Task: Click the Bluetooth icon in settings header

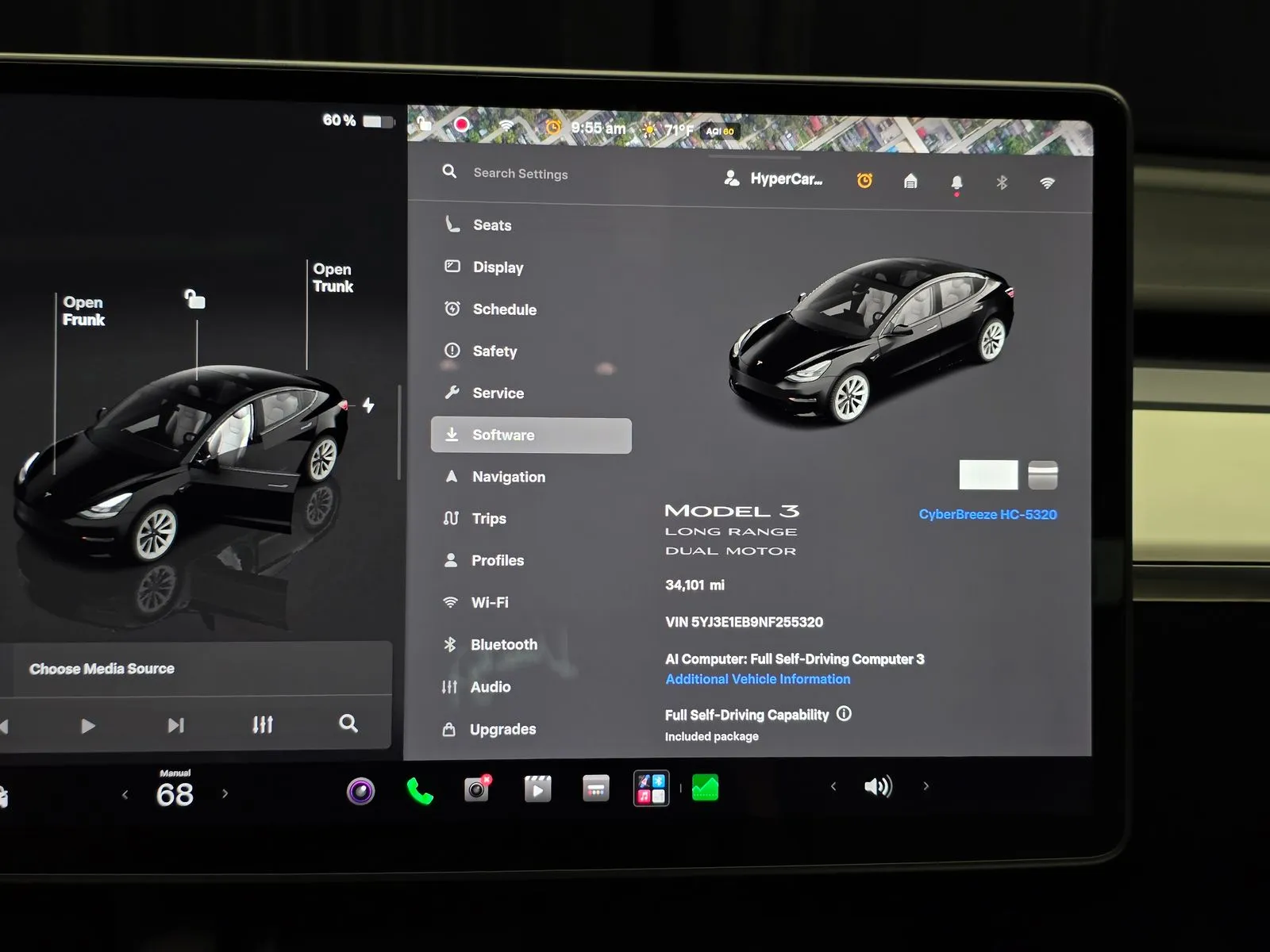Action: [1002, 182]
